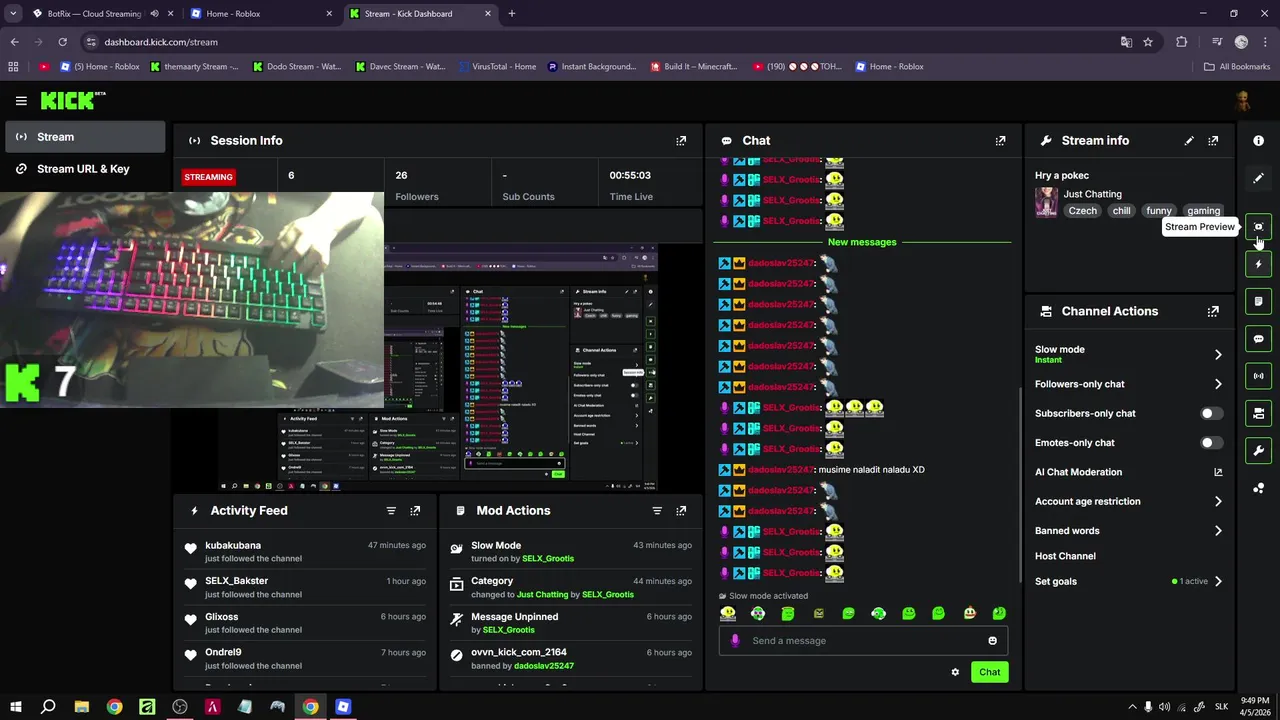1280x720 pixels.
Task: Open Activity Feed filter icon
Action: 391,511
